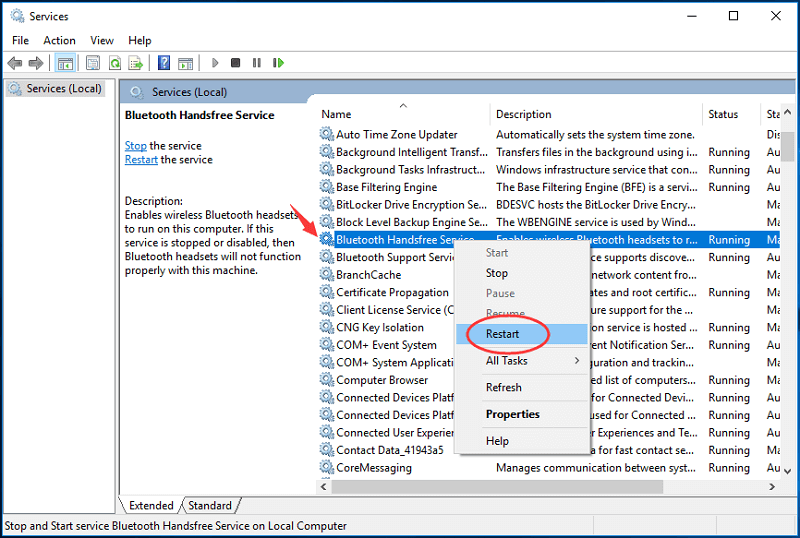
Task: Click the Back arrow toolbar icon
Action: tap(15, 63)
